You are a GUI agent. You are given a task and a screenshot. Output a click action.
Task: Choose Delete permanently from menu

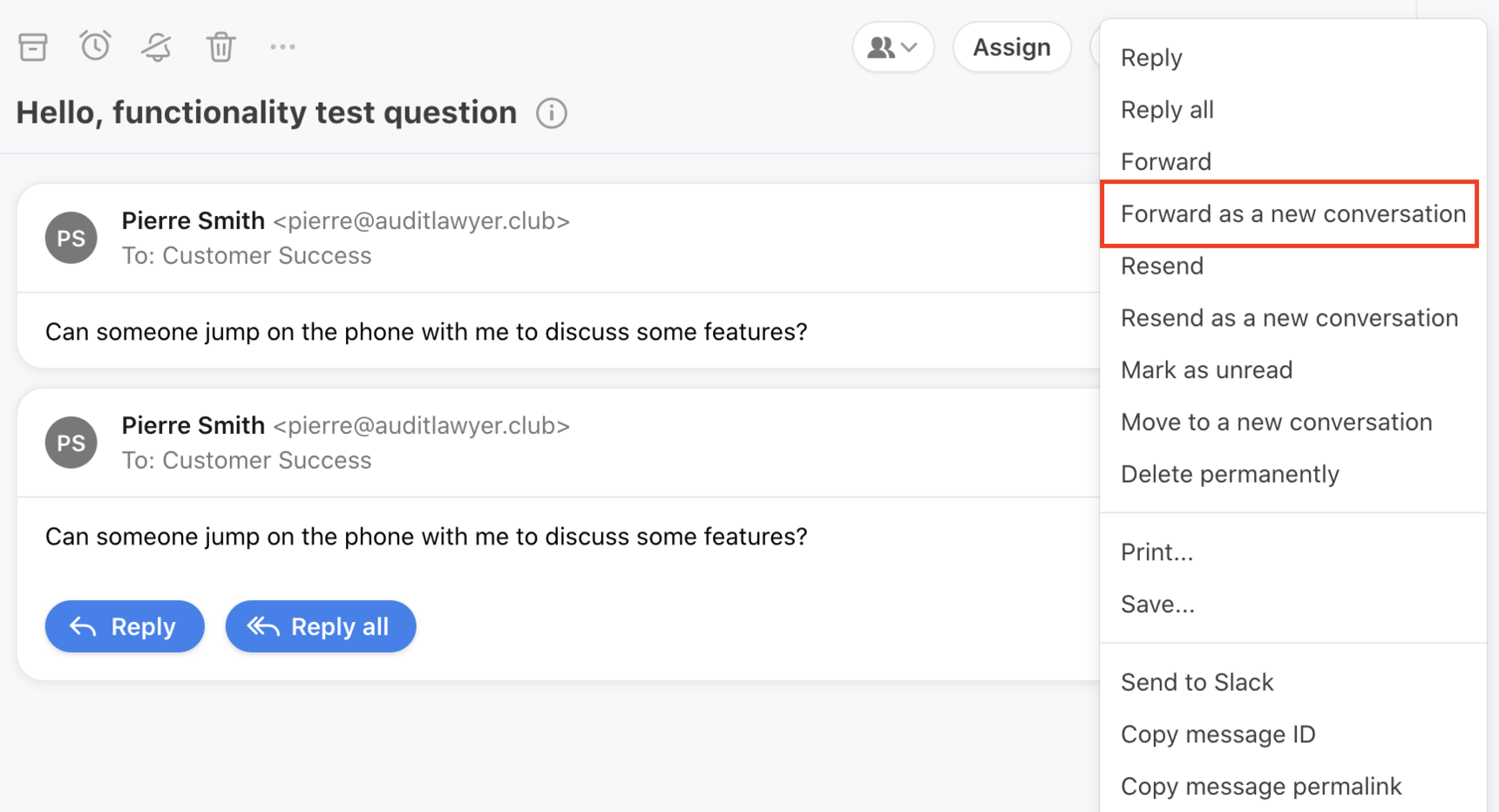1230,474
